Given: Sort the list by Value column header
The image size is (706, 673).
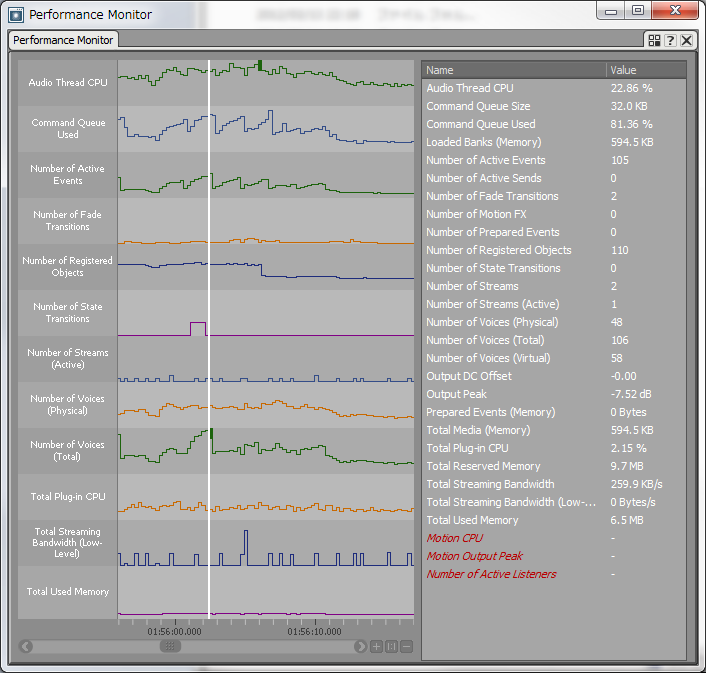Looking at the screenshot, I should pyautogui.click(x=645, y=70).
